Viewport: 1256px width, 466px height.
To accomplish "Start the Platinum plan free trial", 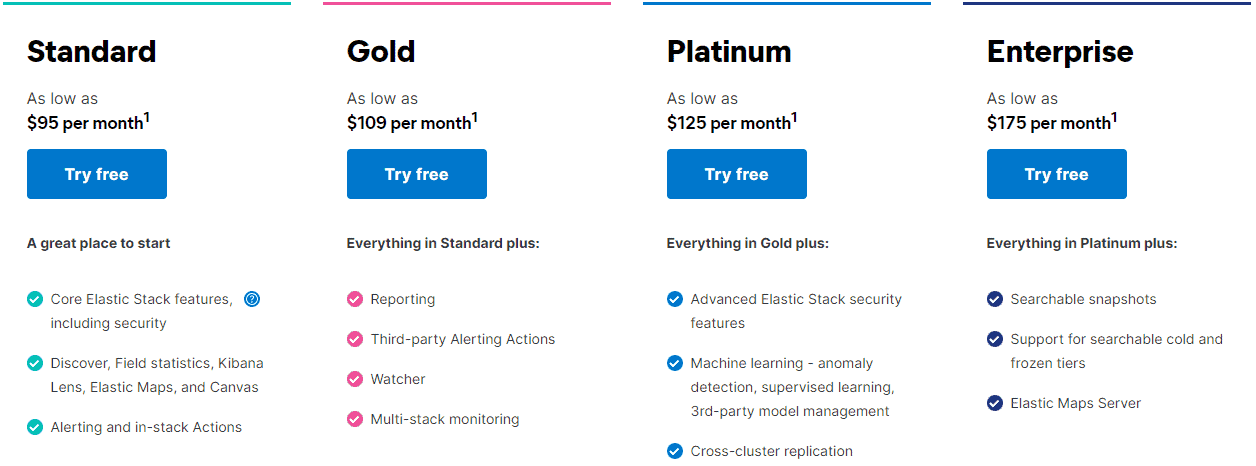I will [x=737, y=174].
